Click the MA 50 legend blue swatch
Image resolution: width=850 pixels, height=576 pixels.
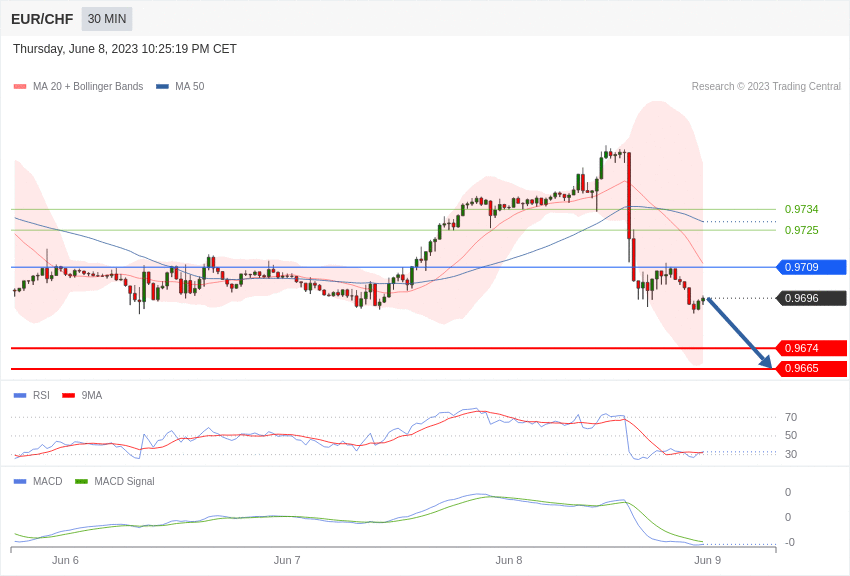coord(162,87)
